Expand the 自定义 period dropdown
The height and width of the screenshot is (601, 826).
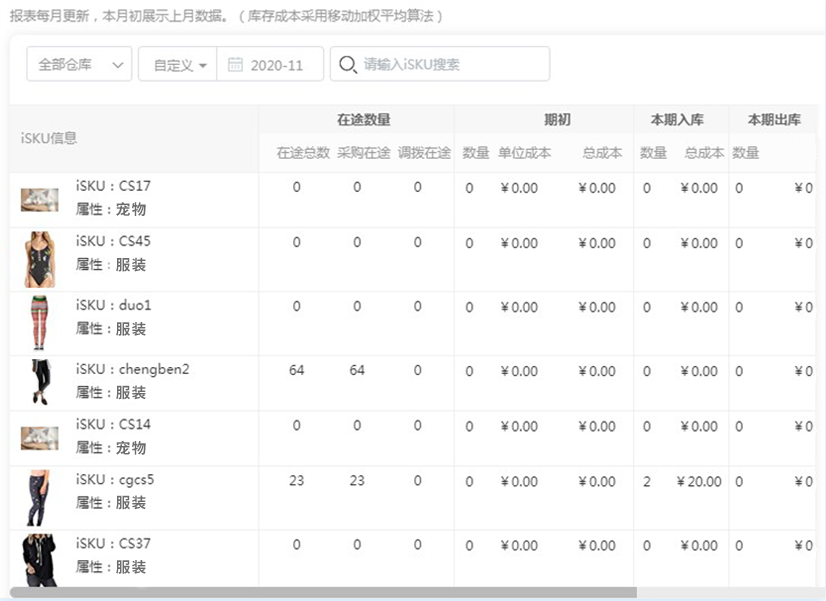point(178,64)
